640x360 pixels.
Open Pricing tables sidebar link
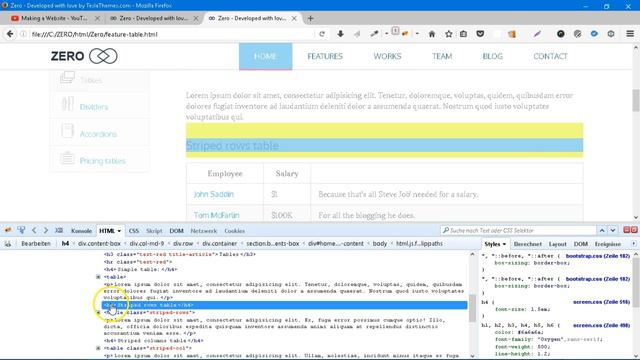point(102,161)
